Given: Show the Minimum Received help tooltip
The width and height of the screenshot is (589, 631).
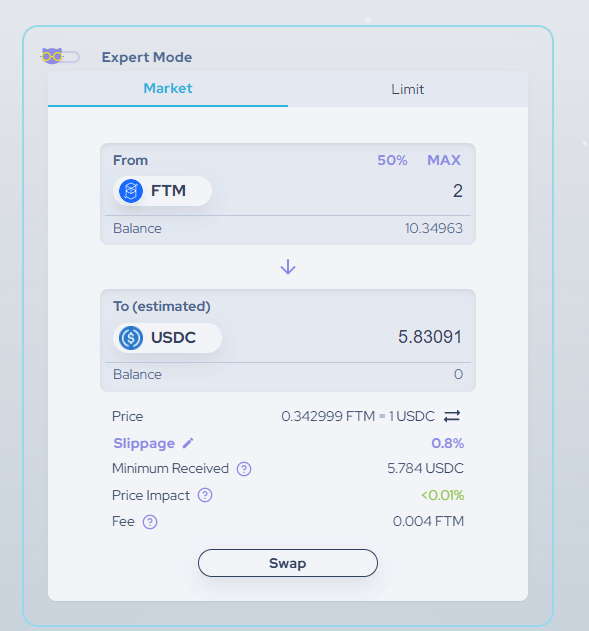Looking at the screenshot, I should point(244,469).
